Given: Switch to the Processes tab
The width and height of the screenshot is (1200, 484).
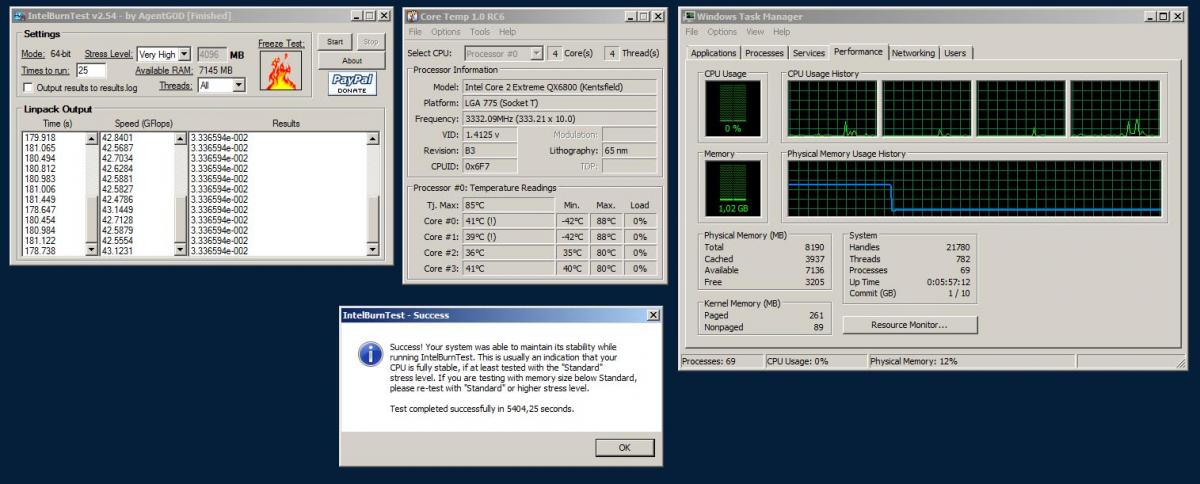Looking at the screenshot, I should (765, 53).
